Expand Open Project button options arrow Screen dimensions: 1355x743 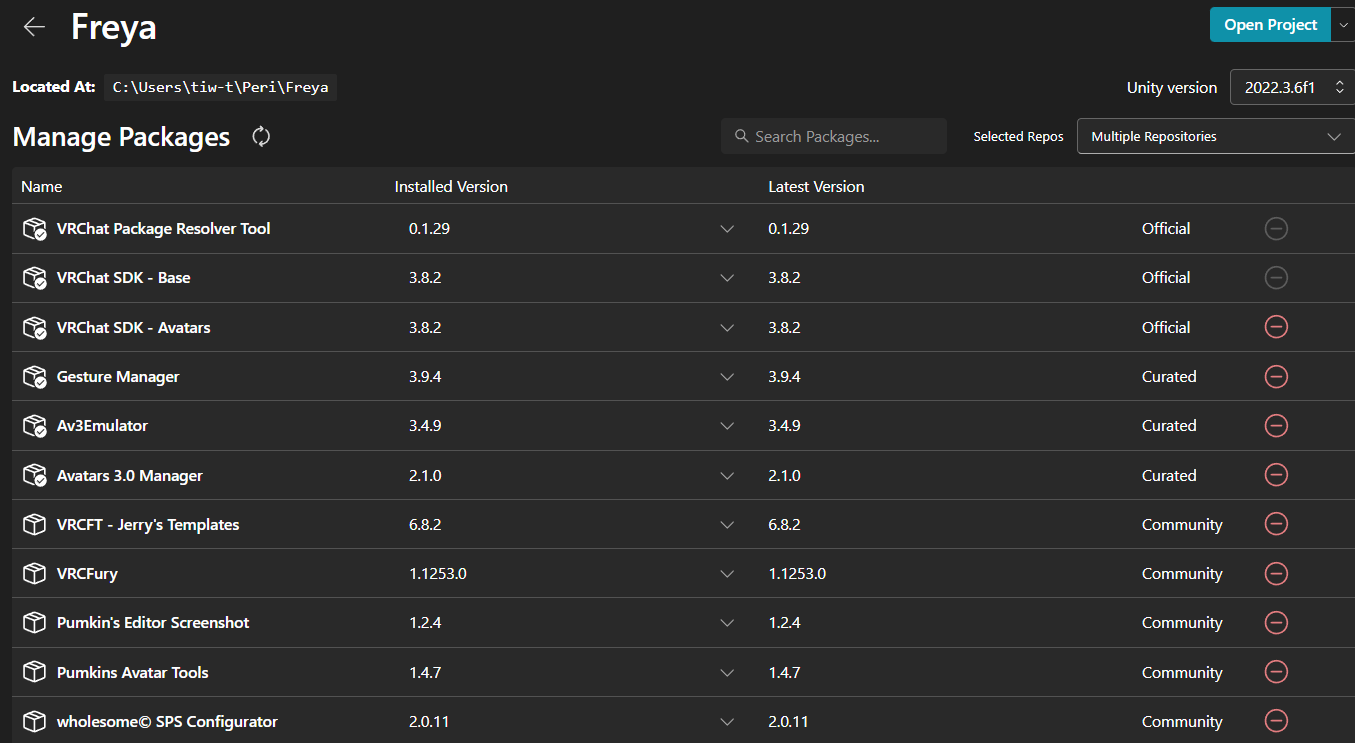[x=1343, y=25]
